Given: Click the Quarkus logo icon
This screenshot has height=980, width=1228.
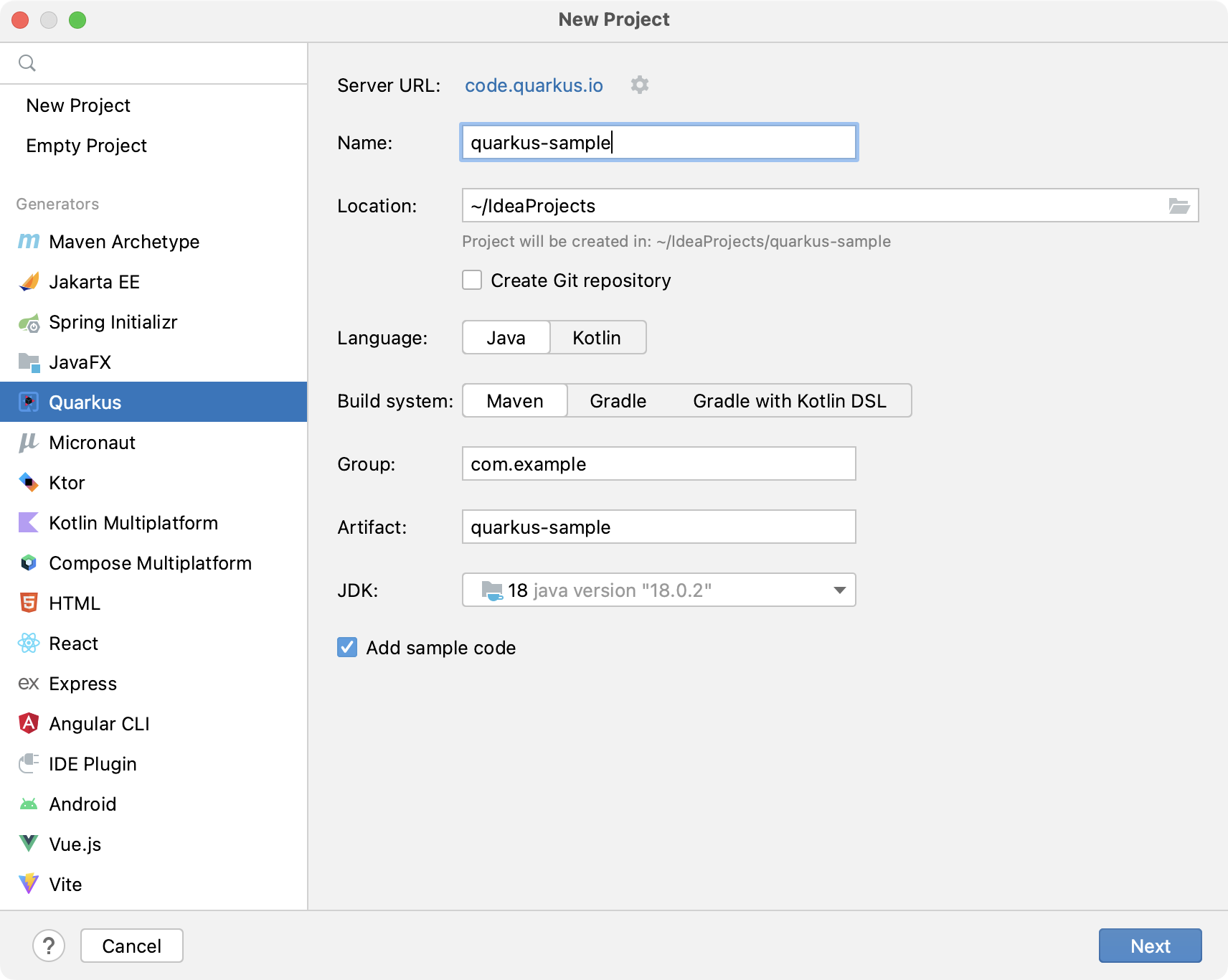Looking at the screenshot, I should 29,402.
